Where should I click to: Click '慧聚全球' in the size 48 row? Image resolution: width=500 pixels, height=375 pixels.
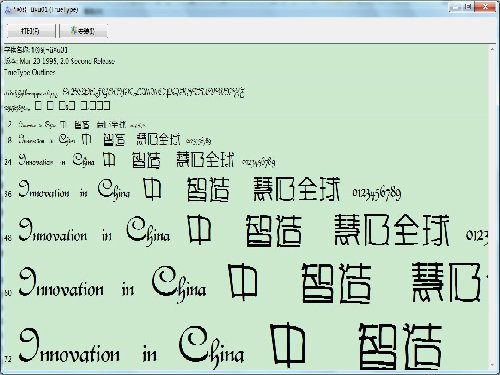tap(392, 230)
